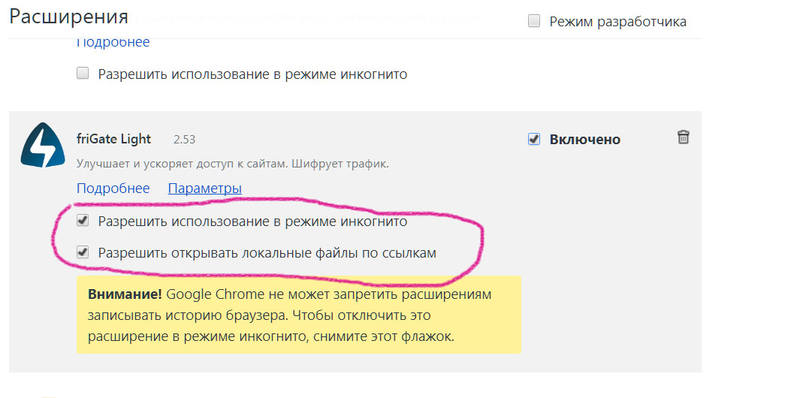Click the version number 2.53
Image resolution: width=800 pixels, height=398 pixels.
pyautogui.click(x=184, y=139)
